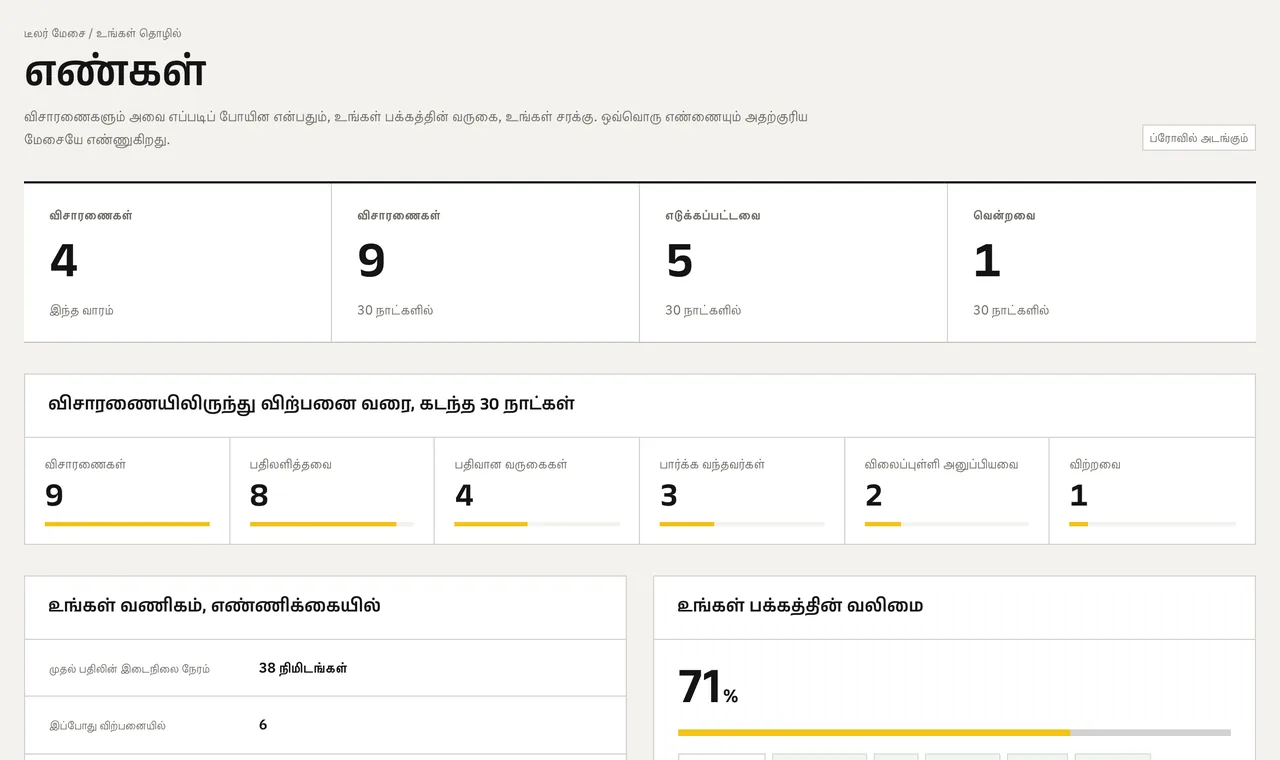Click the இப்போது விற்பனையில் row label
1280x760 pixels.
tap(108, 726)
